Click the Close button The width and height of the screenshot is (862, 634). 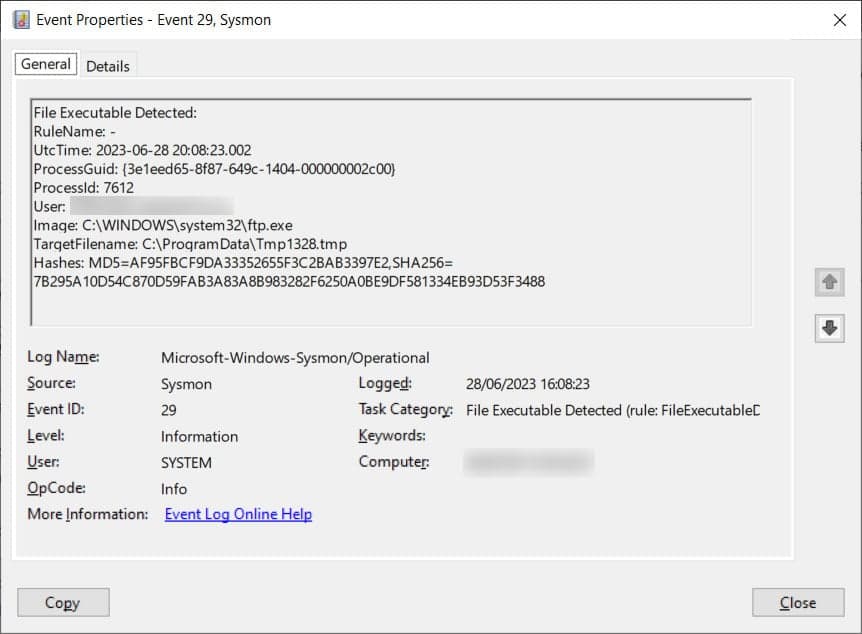(x=797, y=602)
